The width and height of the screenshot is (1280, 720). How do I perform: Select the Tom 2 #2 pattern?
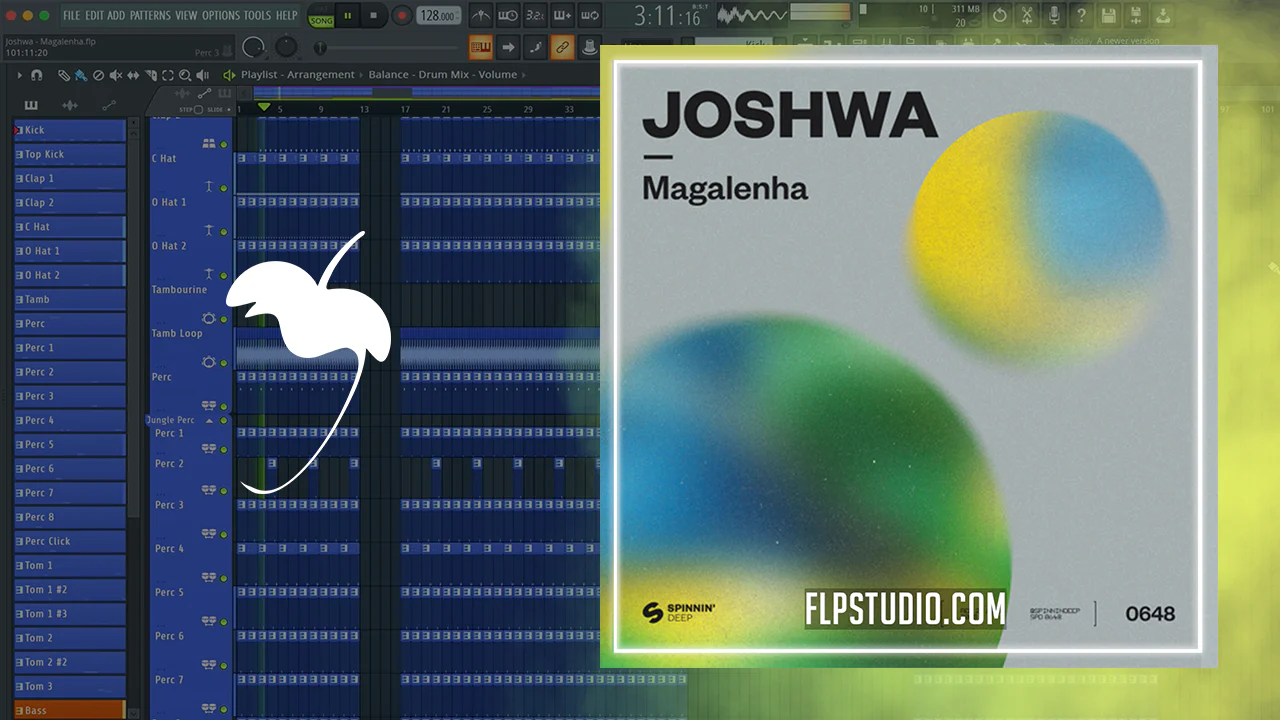[x=70, y=662]
